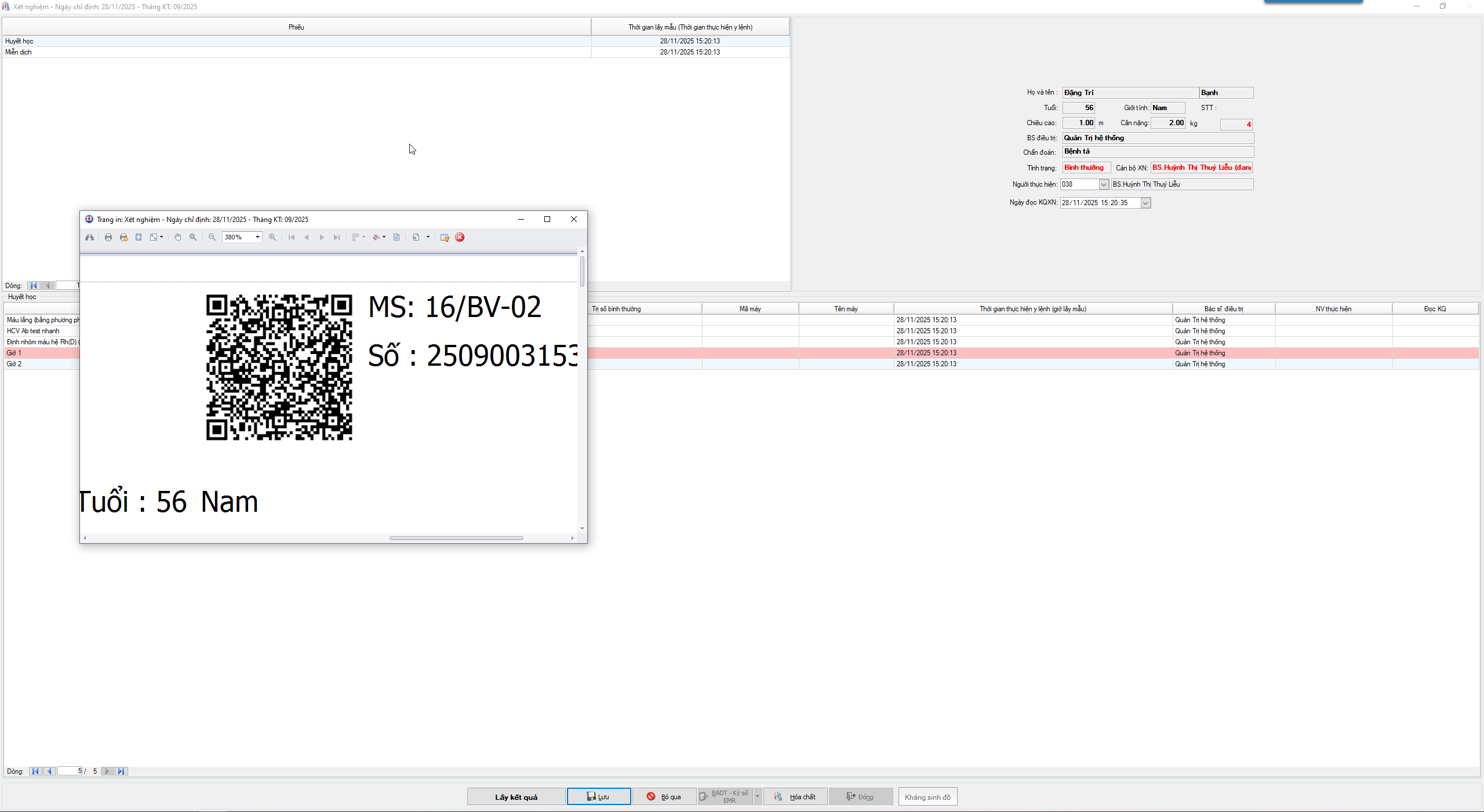Expand the export document dropdown arrow
Viewport: 1484px width, 812px height.
pyautogui.click(x=428, y=237)
